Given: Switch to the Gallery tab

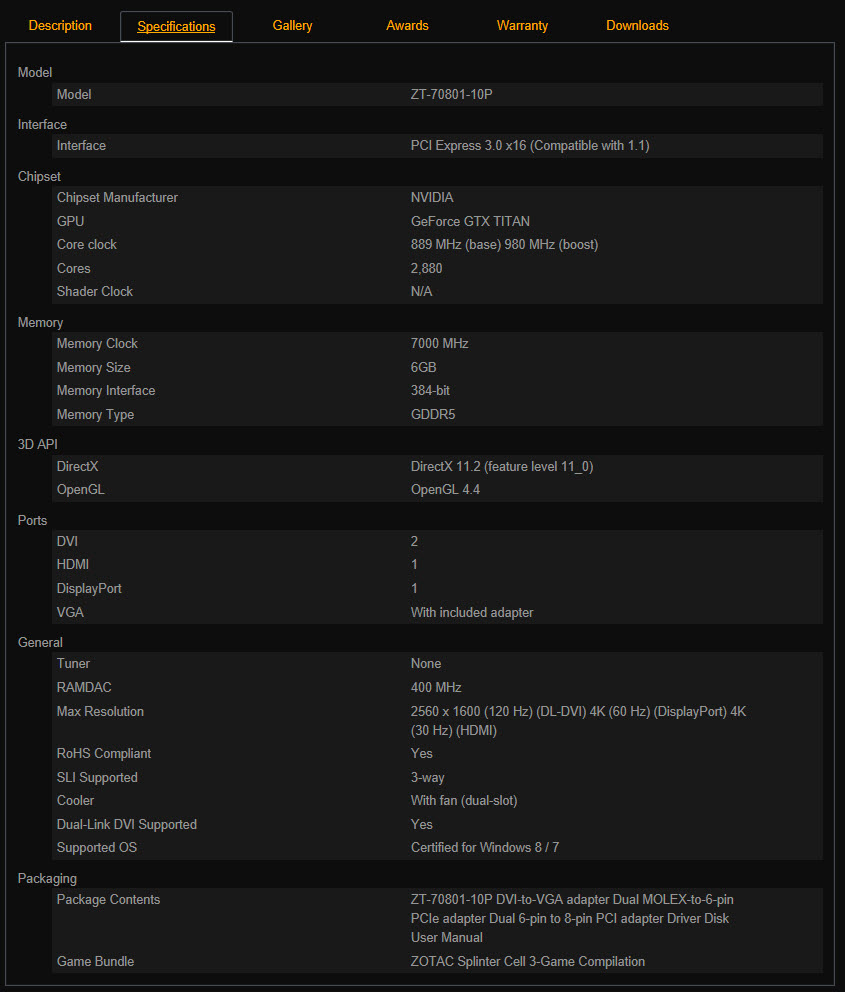Looking at the screenshot, I should 292,26.
